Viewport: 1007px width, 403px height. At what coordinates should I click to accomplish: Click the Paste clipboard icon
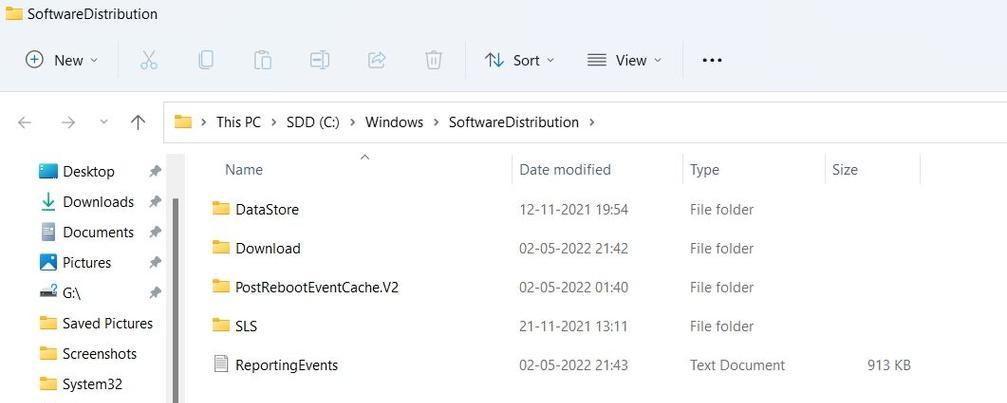coord(263,60)
